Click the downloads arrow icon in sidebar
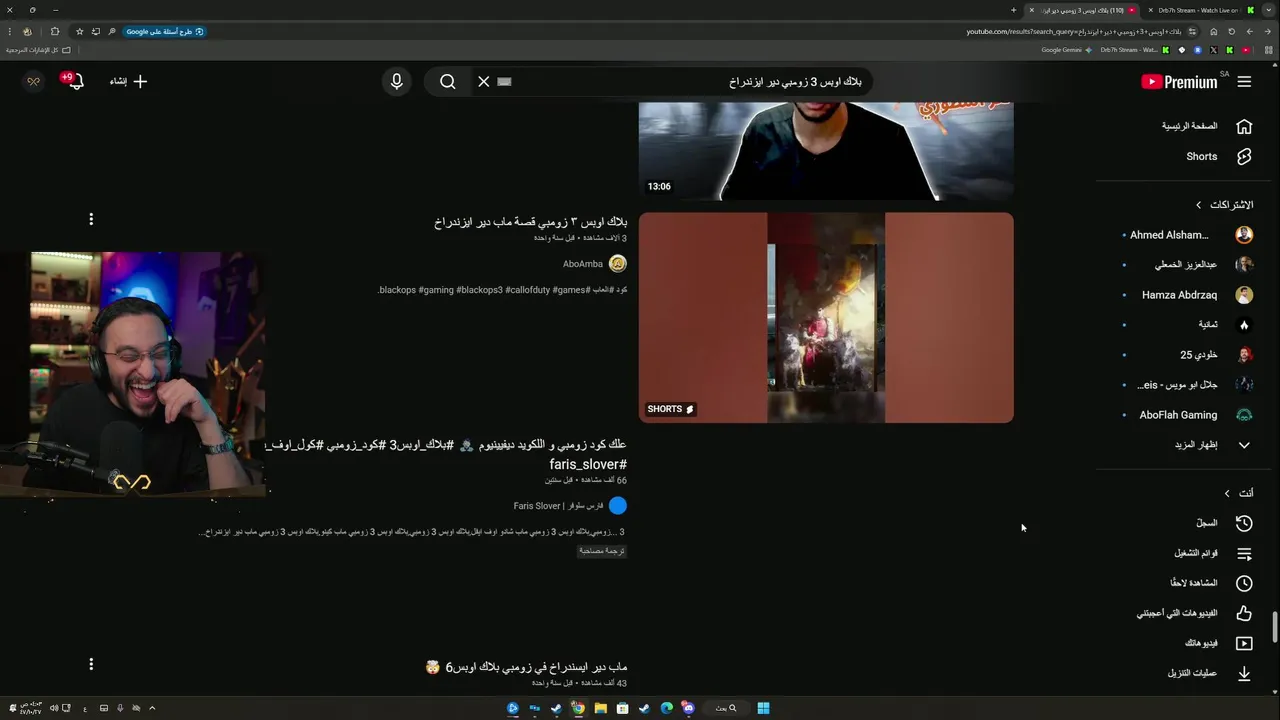1280x720 pixels. coord(1244,673)
